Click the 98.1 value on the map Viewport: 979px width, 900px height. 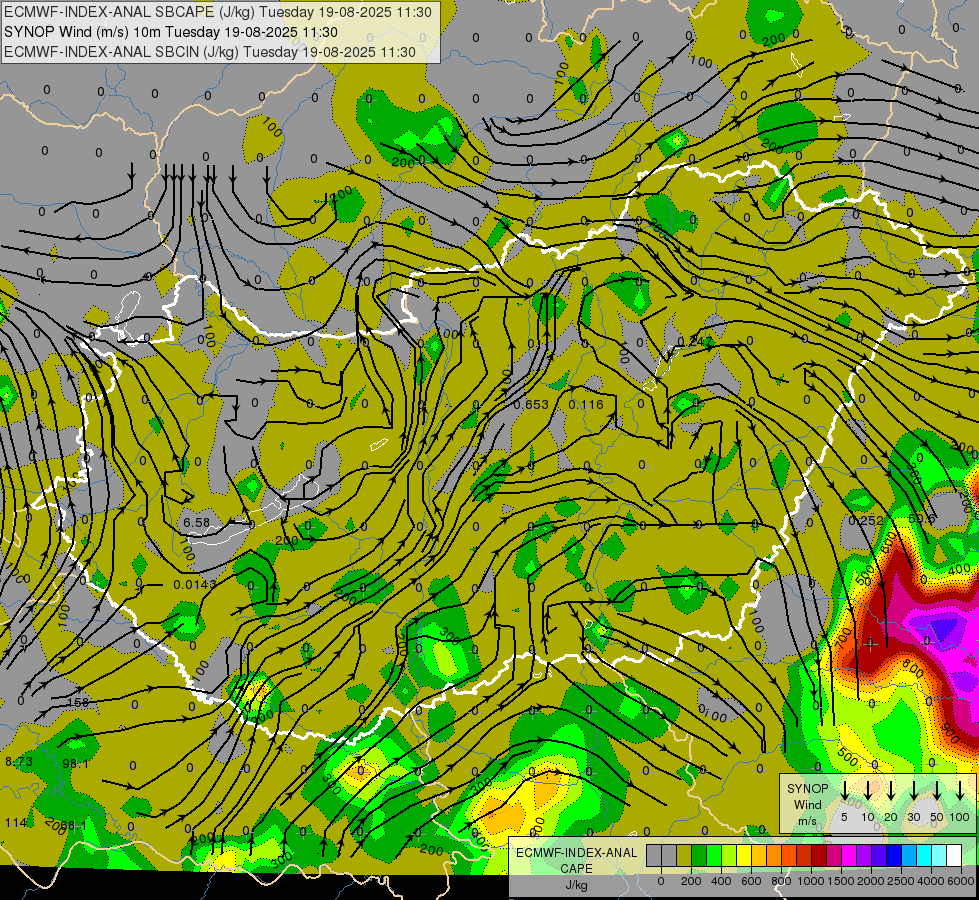[76, 763]
